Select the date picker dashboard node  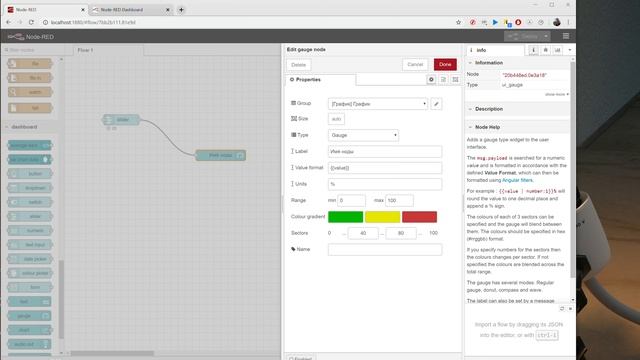point(30,259)
